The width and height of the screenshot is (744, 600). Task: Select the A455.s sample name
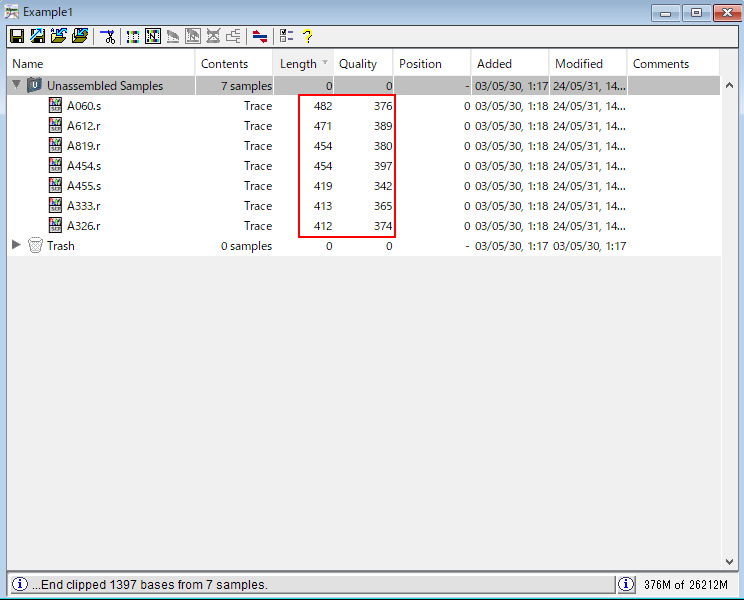click(x=84, y=185)
